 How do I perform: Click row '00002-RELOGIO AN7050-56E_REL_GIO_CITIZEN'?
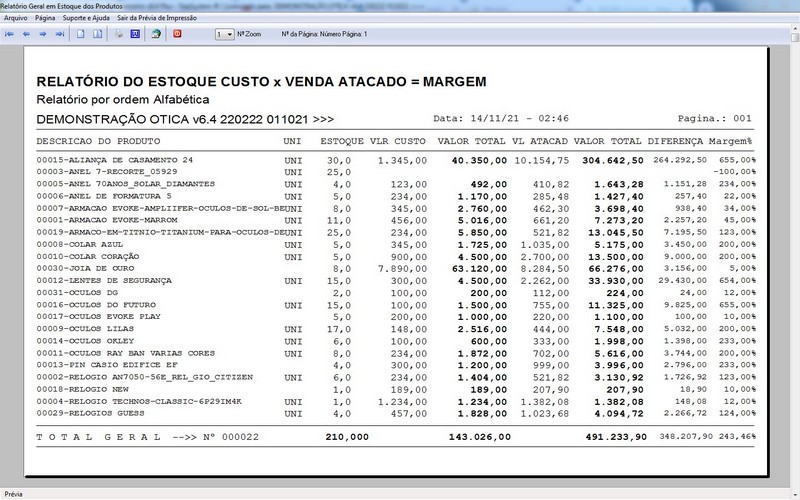[395, 378]
